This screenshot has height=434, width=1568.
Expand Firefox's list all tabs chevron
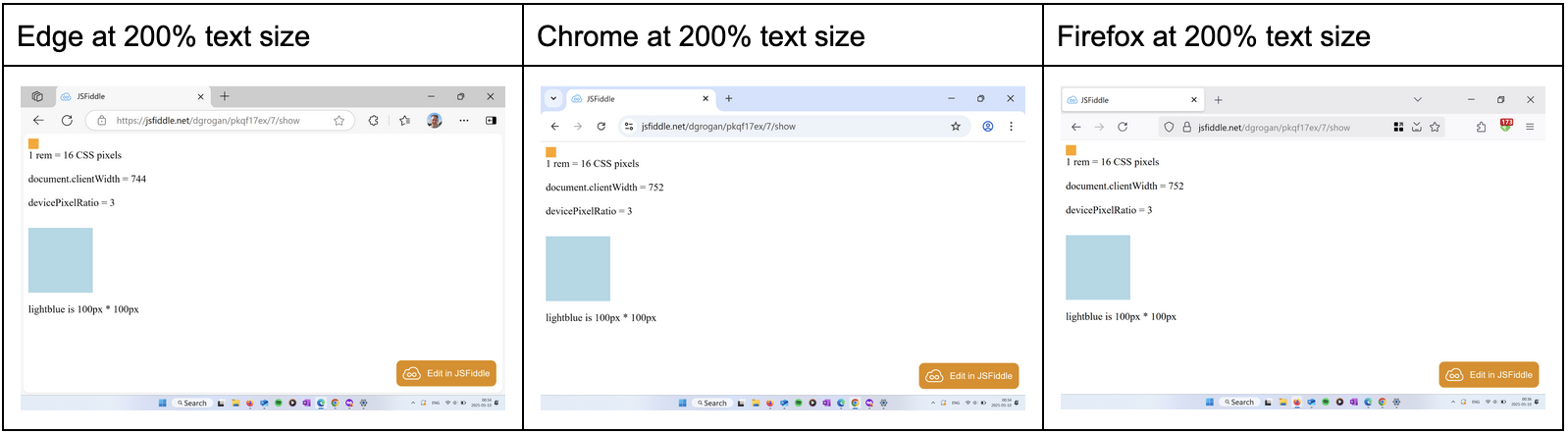pos(1417,99)
